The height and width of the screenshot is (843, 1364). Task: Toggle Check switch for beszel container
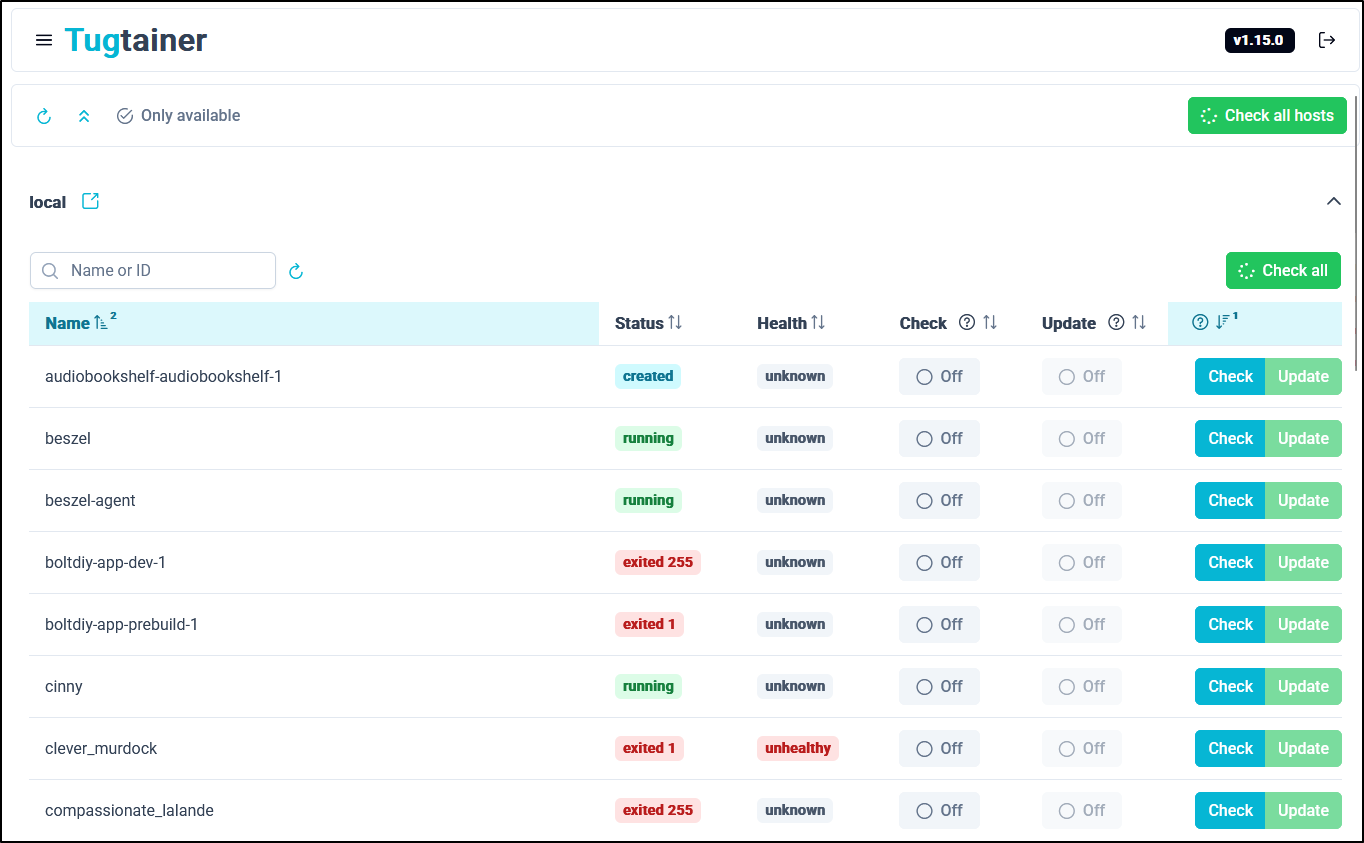(x=938, y=439)
